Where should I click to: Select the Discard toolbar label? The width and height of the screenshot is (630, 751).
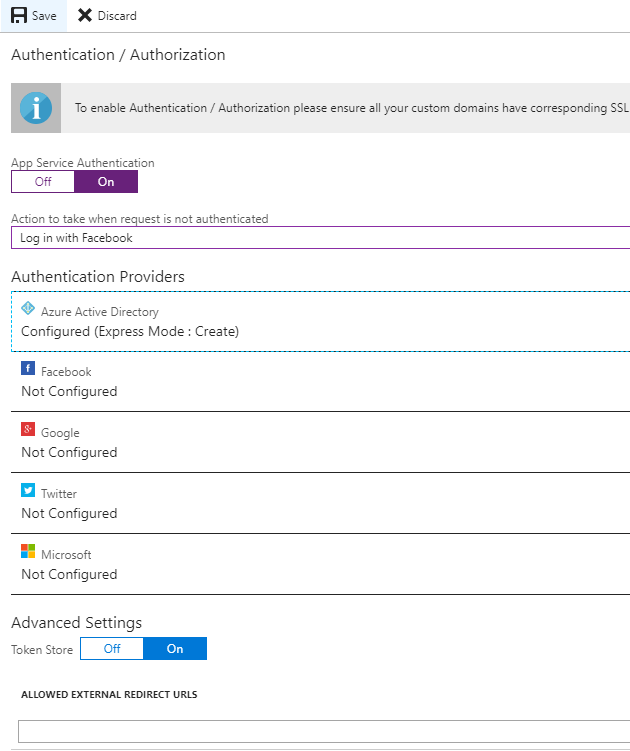117,16
